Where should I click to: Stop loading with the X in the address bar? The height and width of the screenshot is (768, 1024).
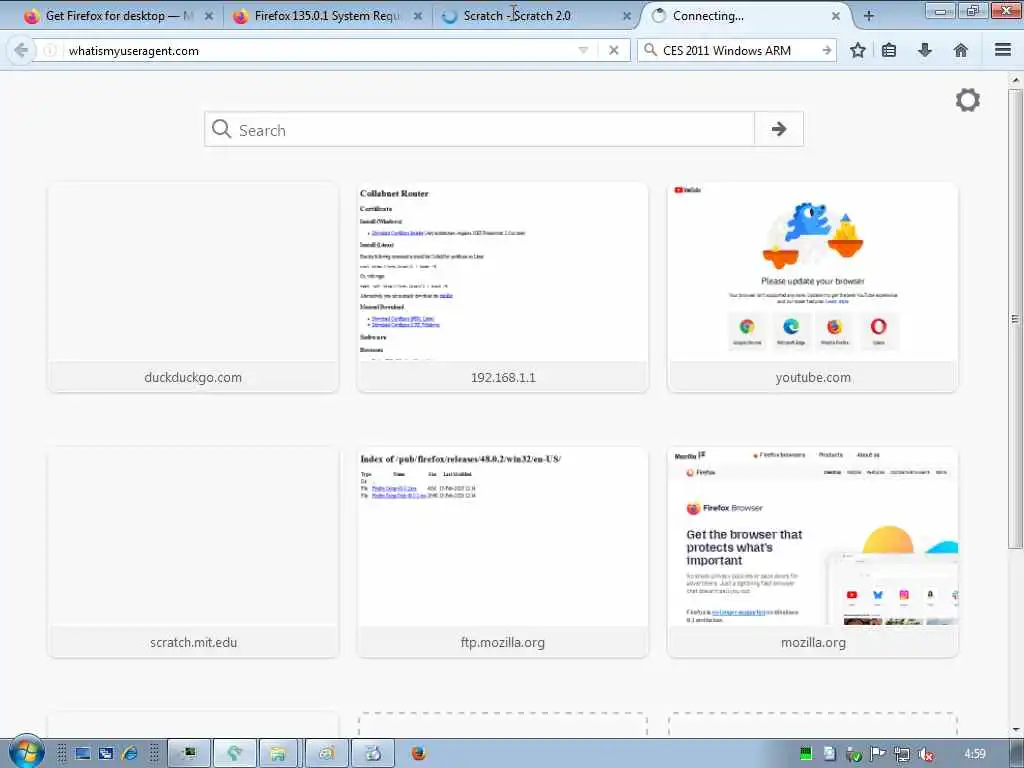[613, 50]
